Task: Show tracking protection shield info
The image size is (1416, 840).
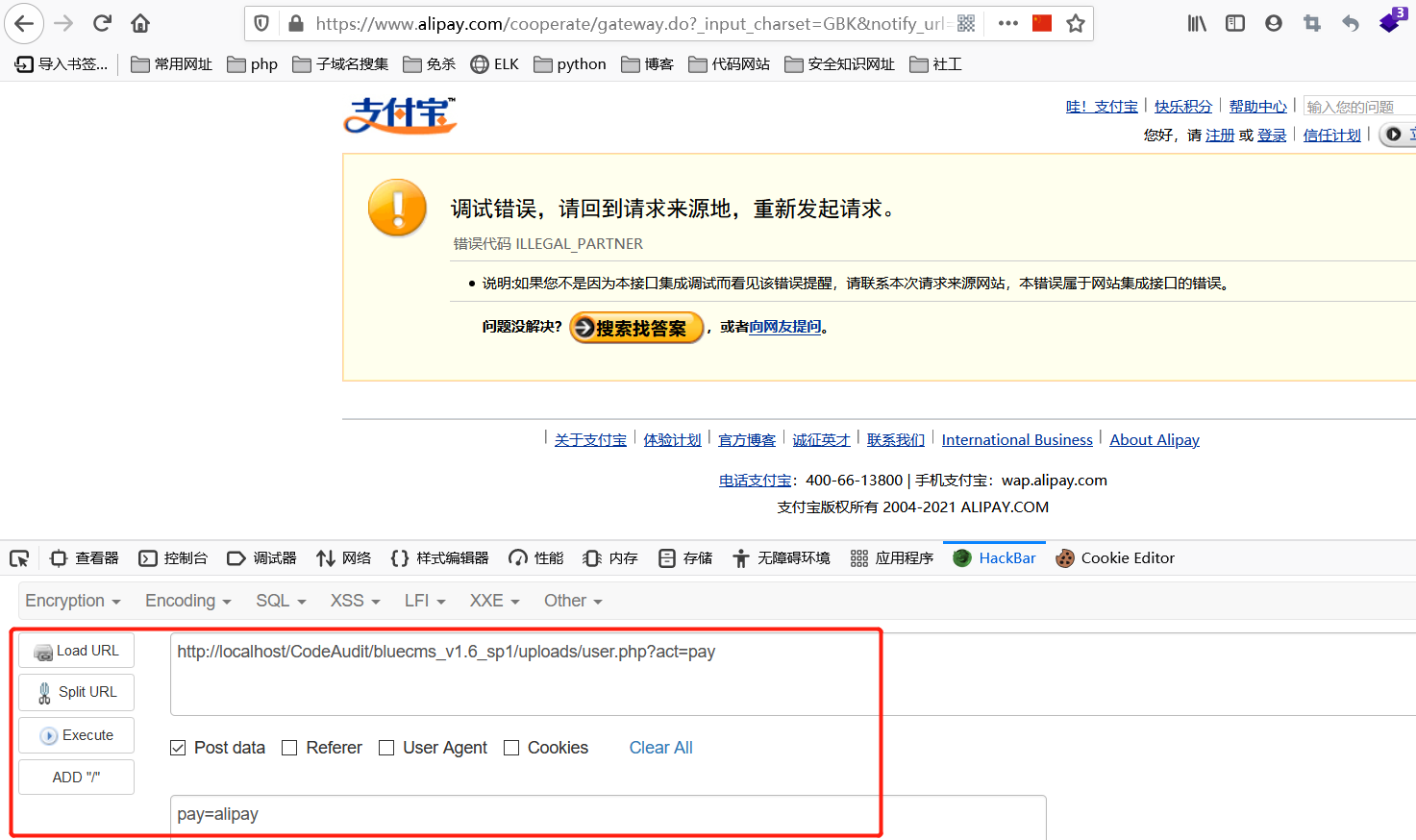Action: click(261, 23)
